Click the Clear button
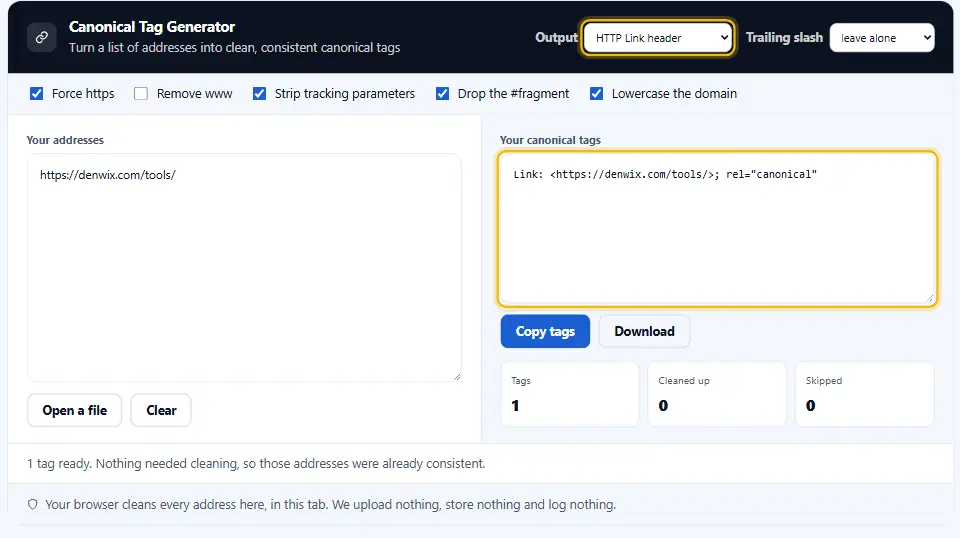This screenshot has width=960, height=538. [x=161, y=410]
